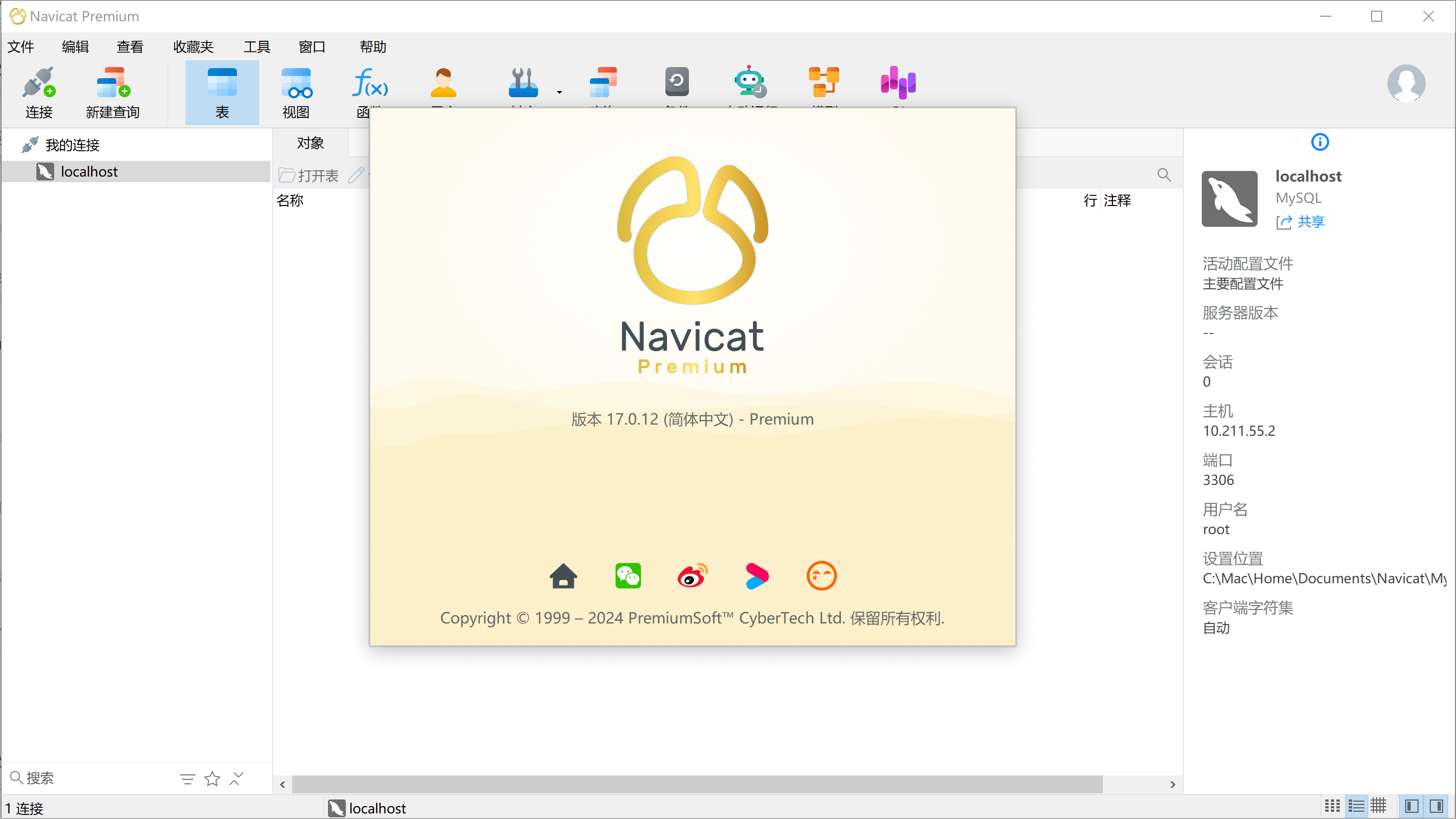Open the 工具 menu
The image size is (1456, 819).
click(x=257, y=47)
